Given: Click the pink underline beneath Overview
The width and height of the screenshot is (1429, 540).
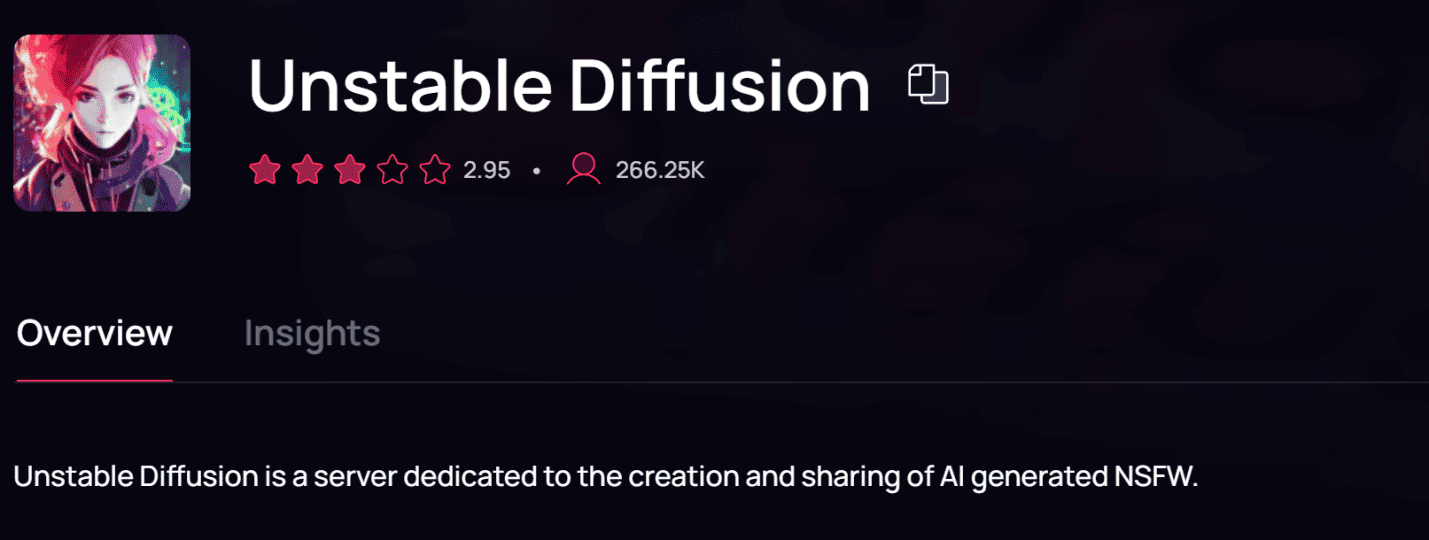Looking at the screenshot, I should 95,381.
